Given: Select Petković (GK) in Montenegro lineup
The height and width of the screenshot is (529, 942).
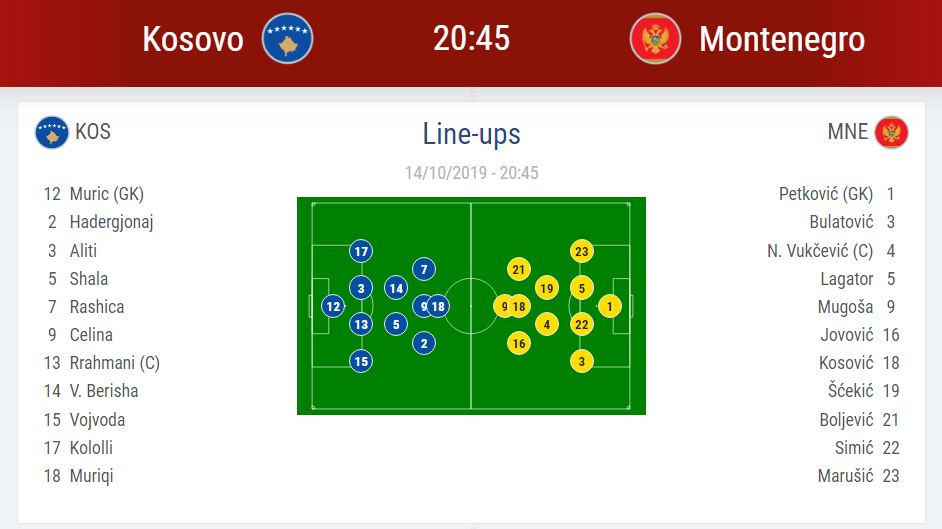Looking at the screenshot, I should [826, 194].
